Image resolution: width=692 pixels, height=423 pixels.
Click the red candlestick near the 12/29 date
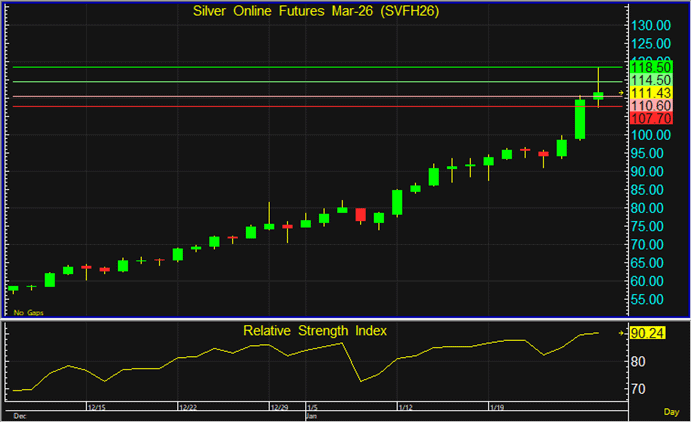[287, 226]
